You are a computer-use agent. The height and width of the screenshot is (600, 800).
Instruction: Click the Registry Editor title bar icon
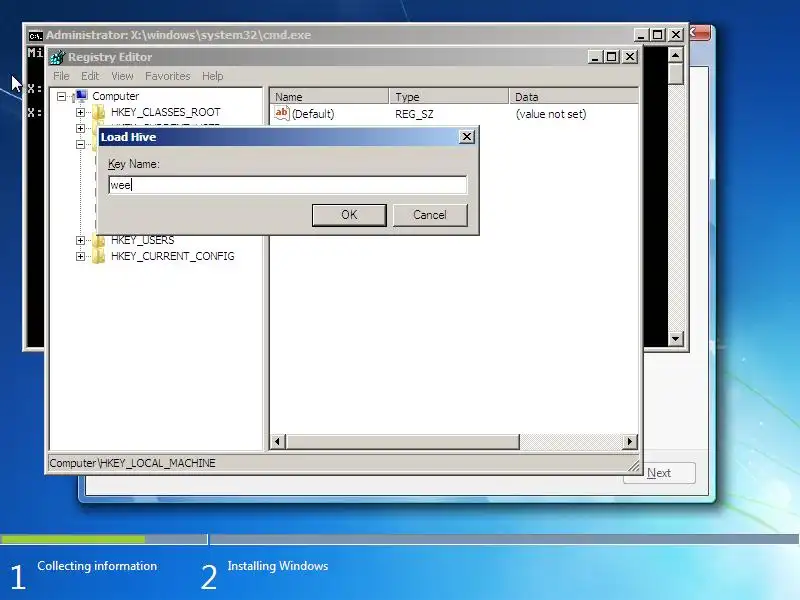(x=57, y=57)
